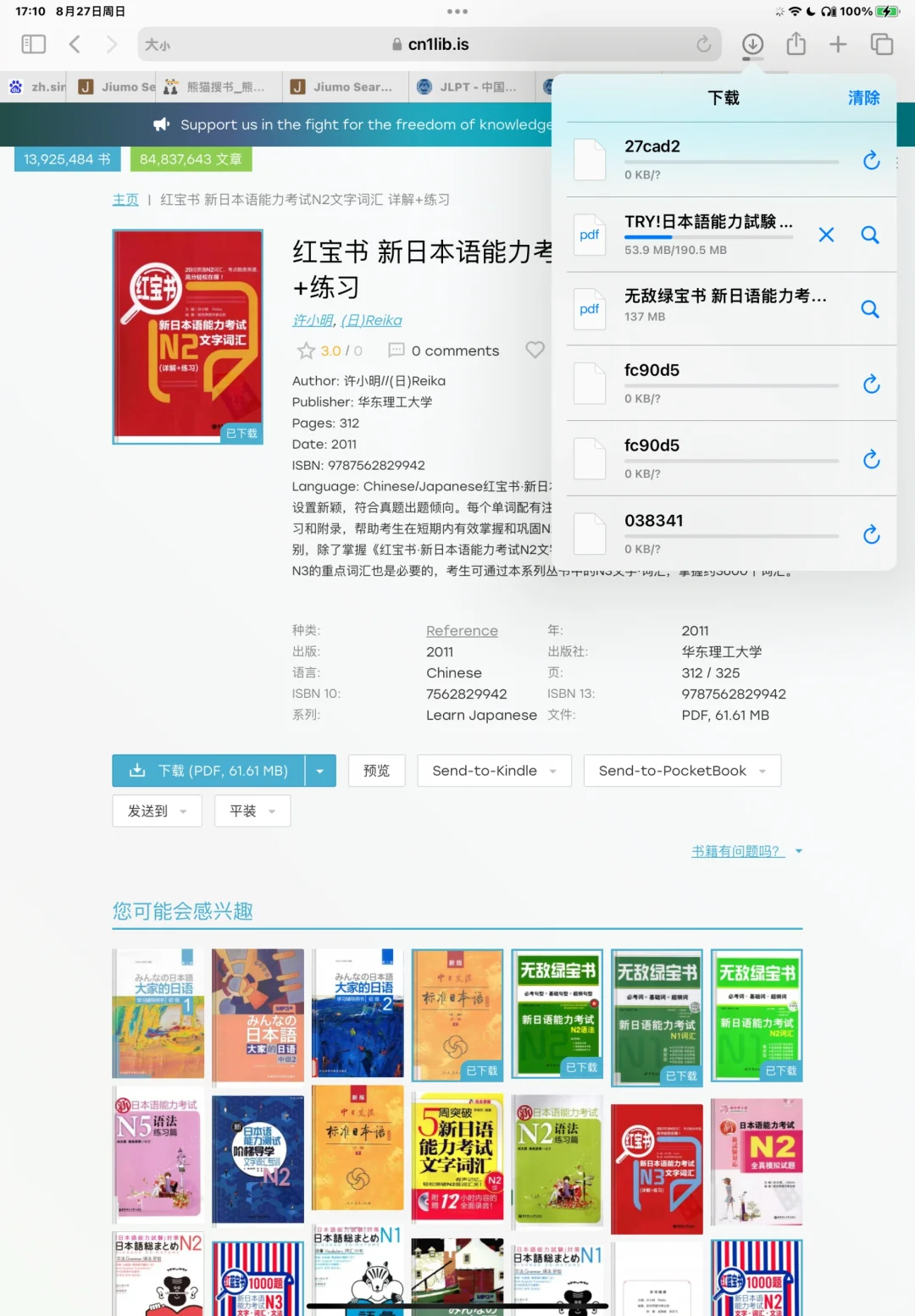The image size is (915, 1316).
Task: Toggle the Safari sidebar icon
Action: (33, 44)
